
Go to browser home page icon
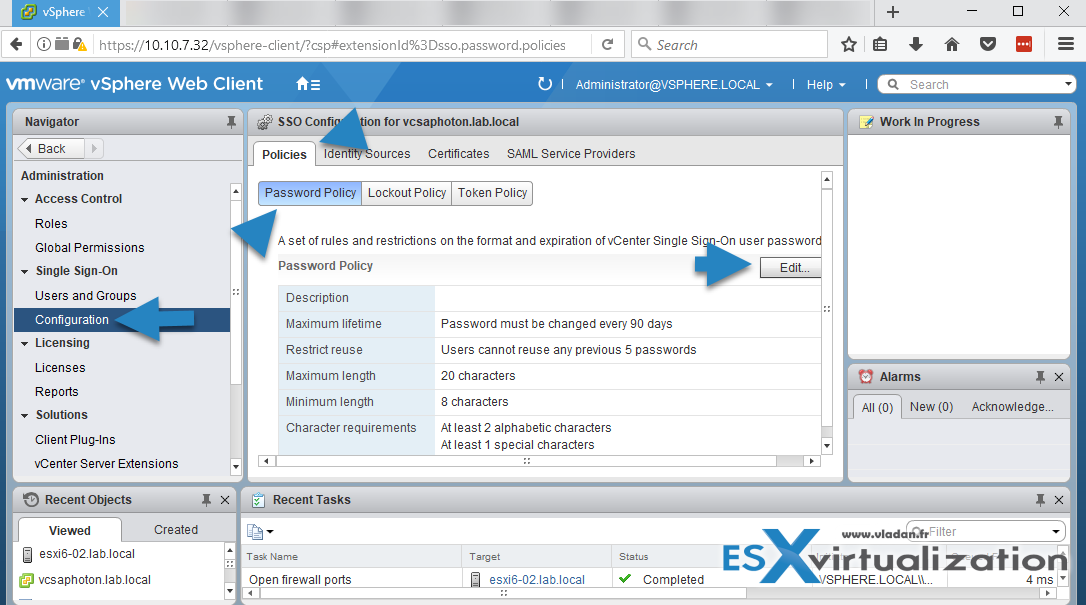[952, 45]
